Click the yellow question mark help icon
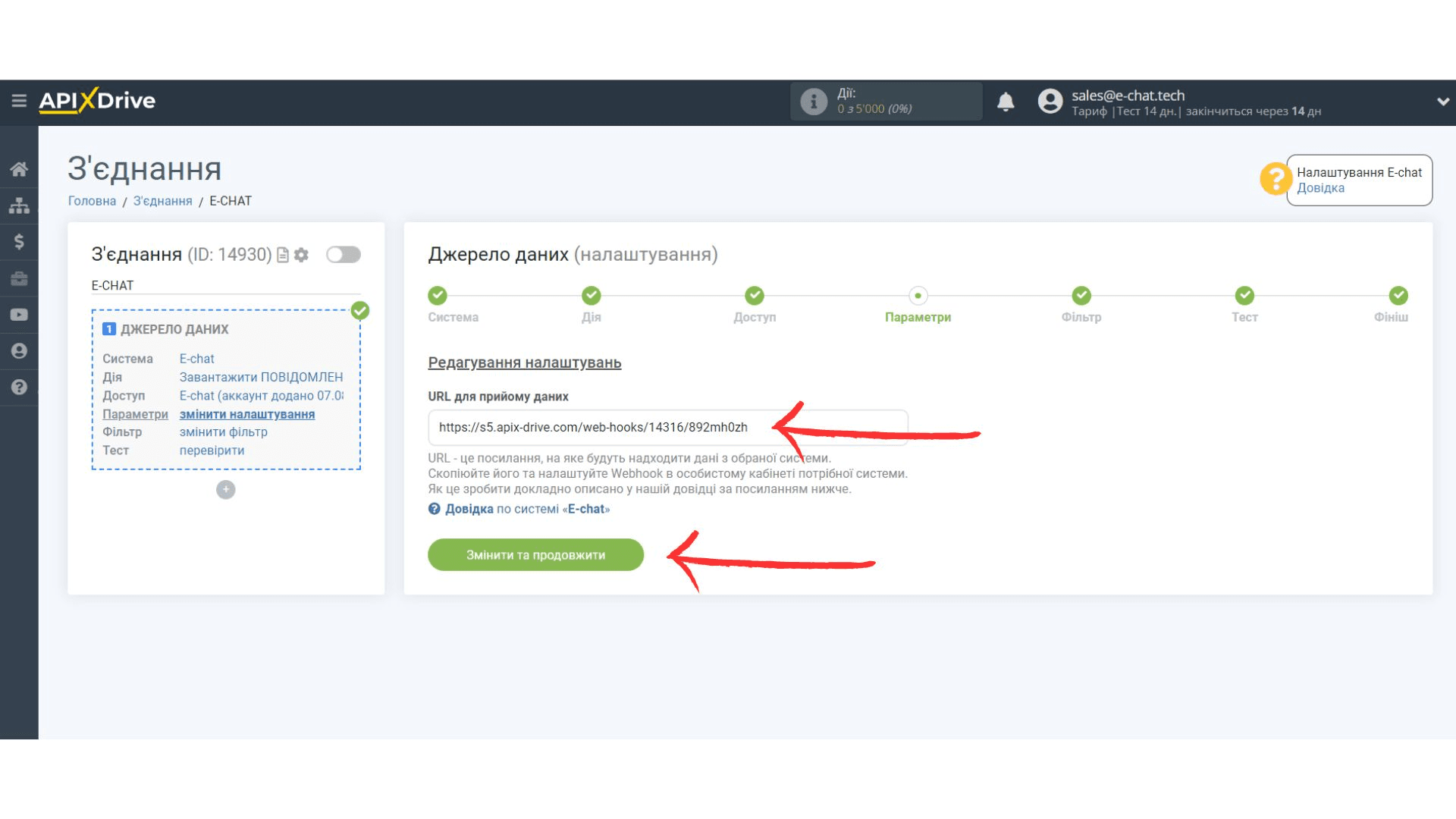Screen dimensions: 1456x819 tap(1275, 179)
